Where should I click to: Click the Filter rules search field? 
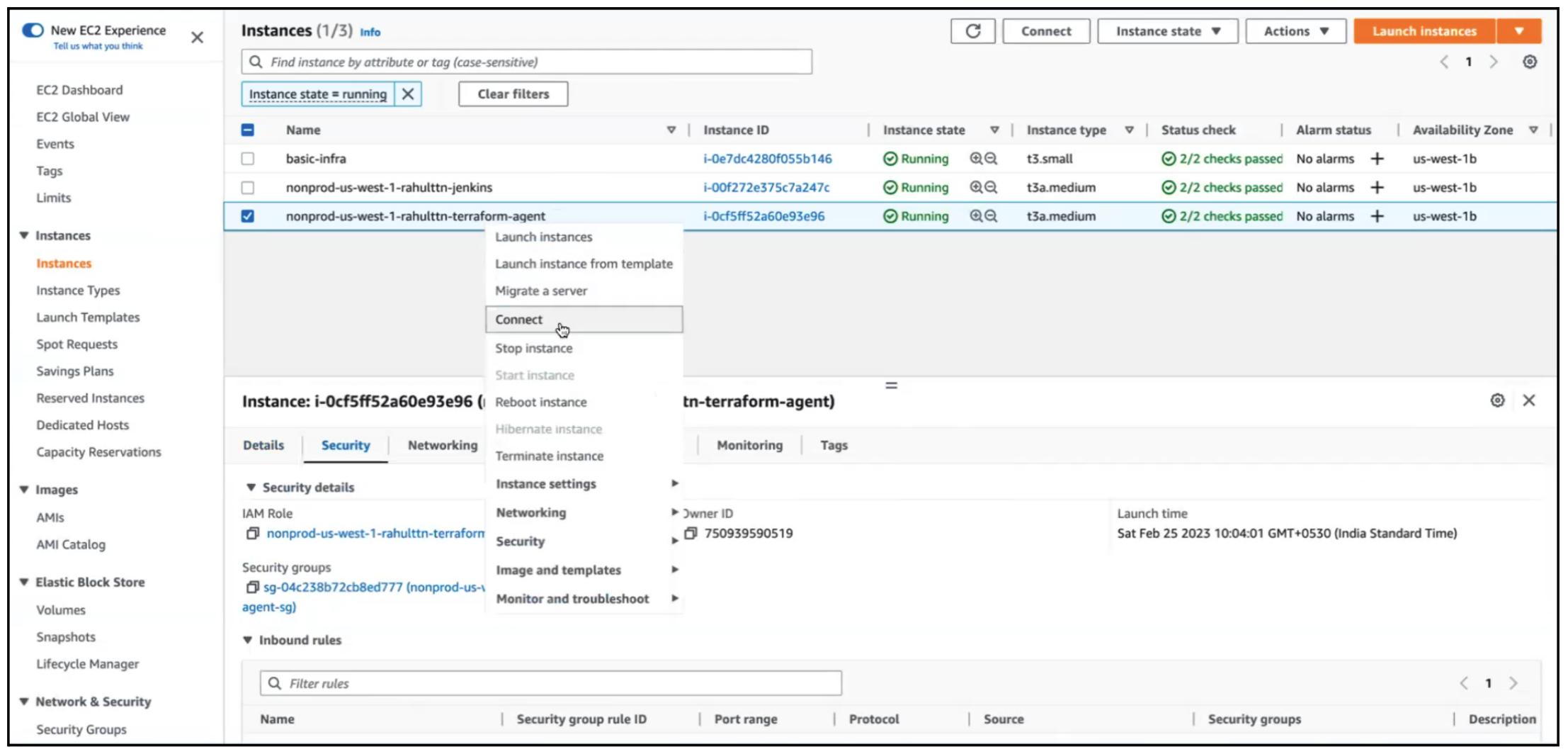pyautogui.click(x=551, y=683)
